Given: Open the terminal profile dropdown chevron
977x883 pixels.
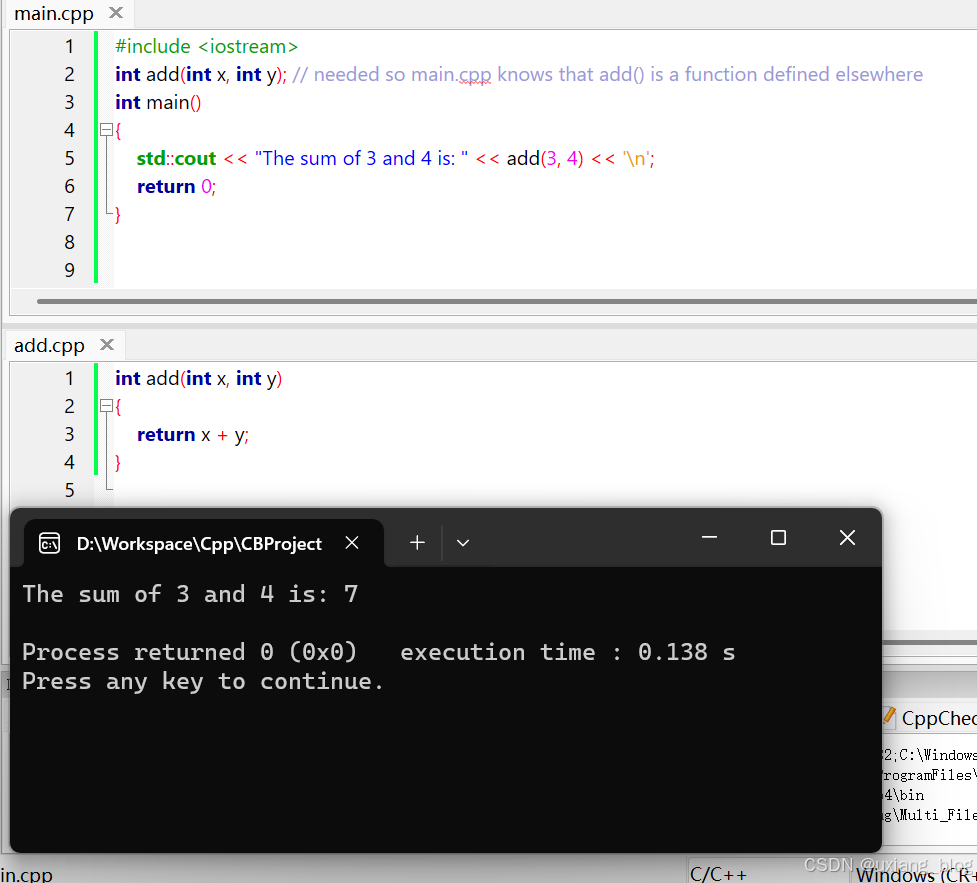Looking at the screenshot, I should coord(462,543).
